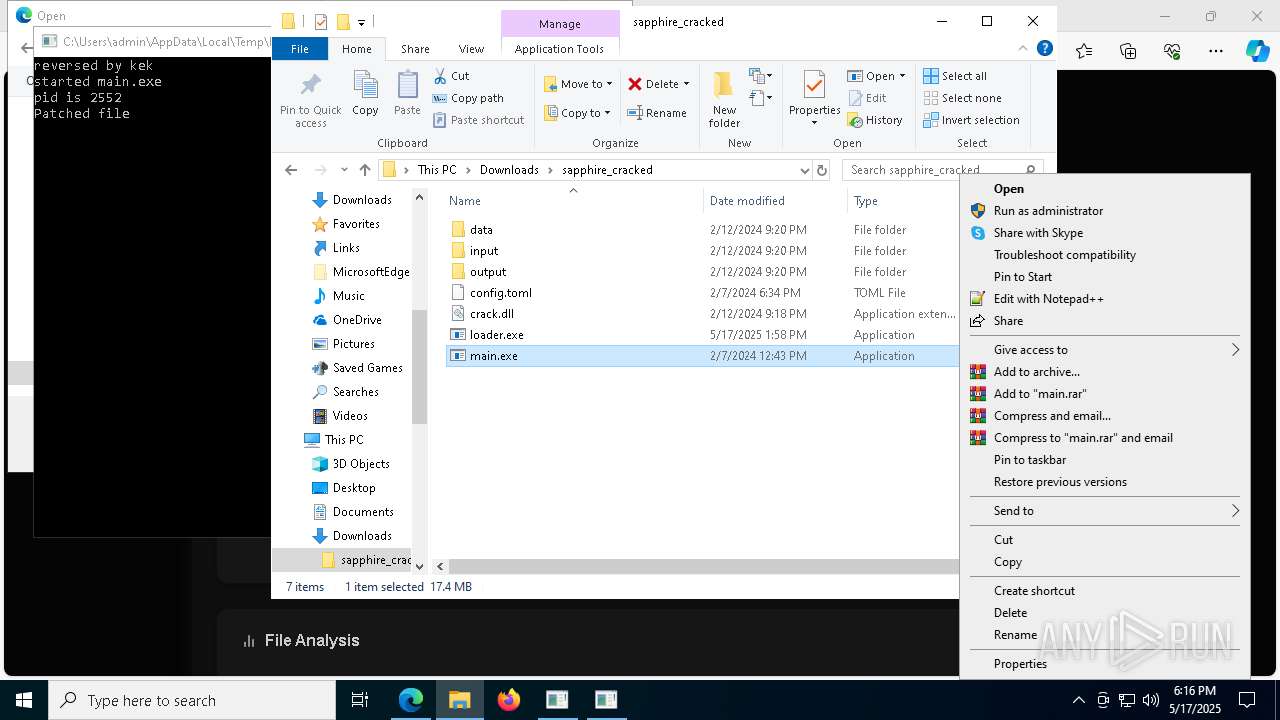This screenshot has height=720, width=1280.
Task: Click Windows Start button
Action: [x=24, y=700]
